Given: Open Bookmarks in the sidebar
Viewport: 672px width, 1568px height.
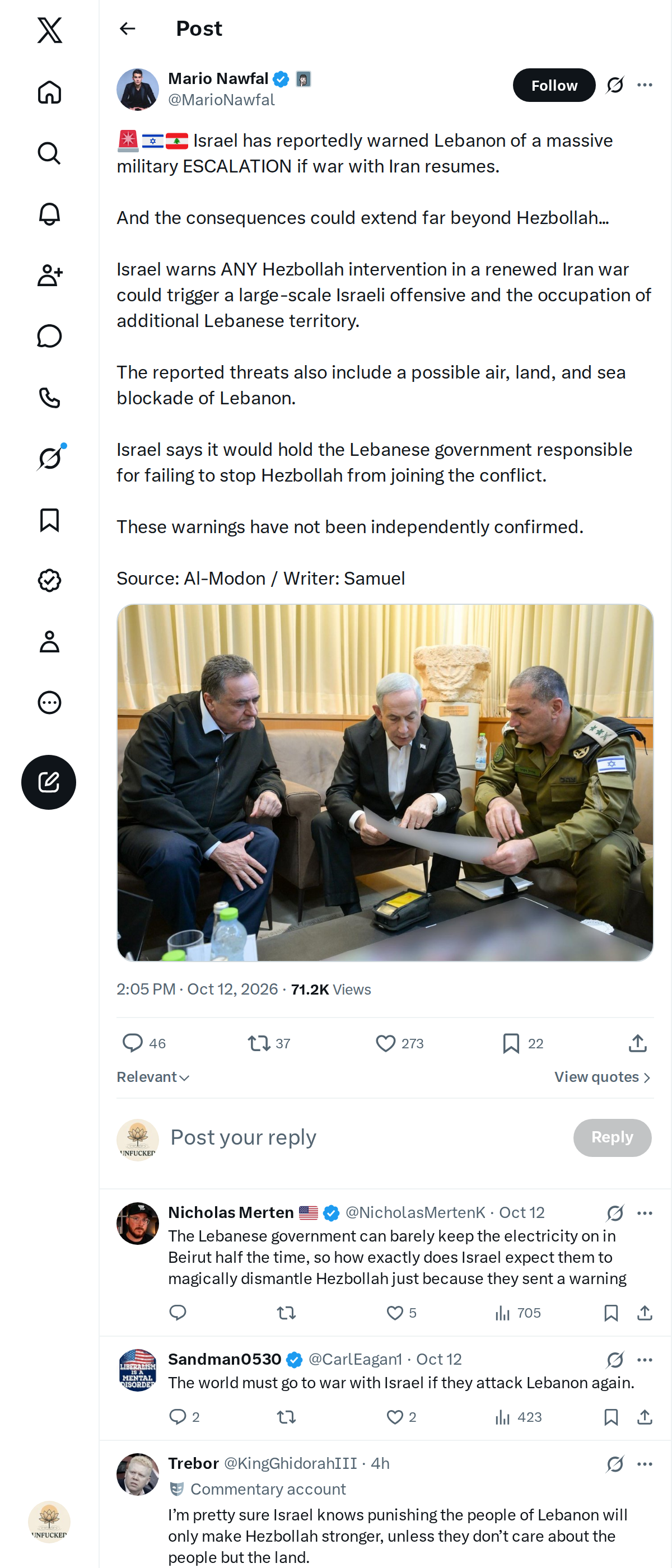Looking at the screenshot, I should point(49,520).
